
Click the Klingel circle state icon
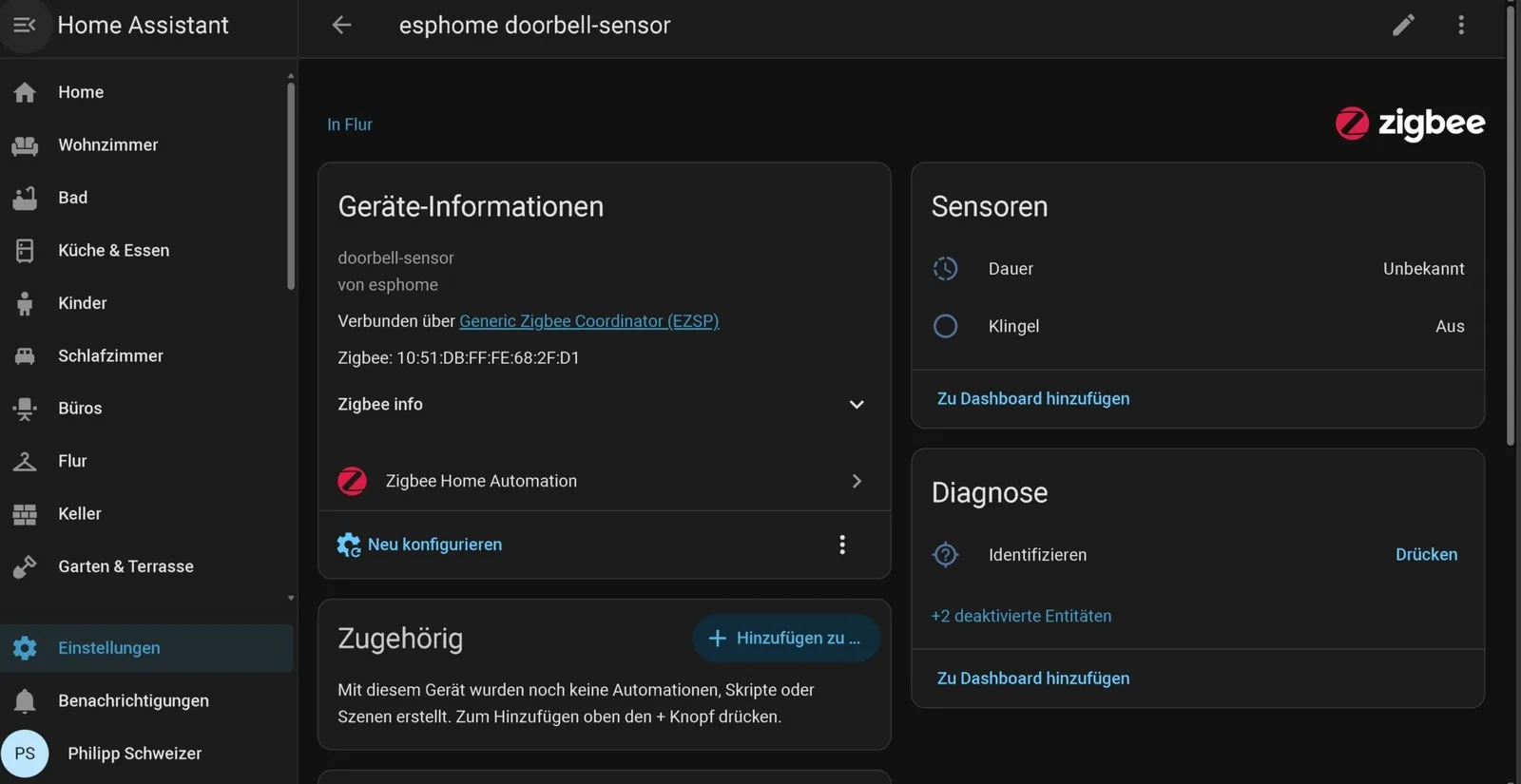945,326
